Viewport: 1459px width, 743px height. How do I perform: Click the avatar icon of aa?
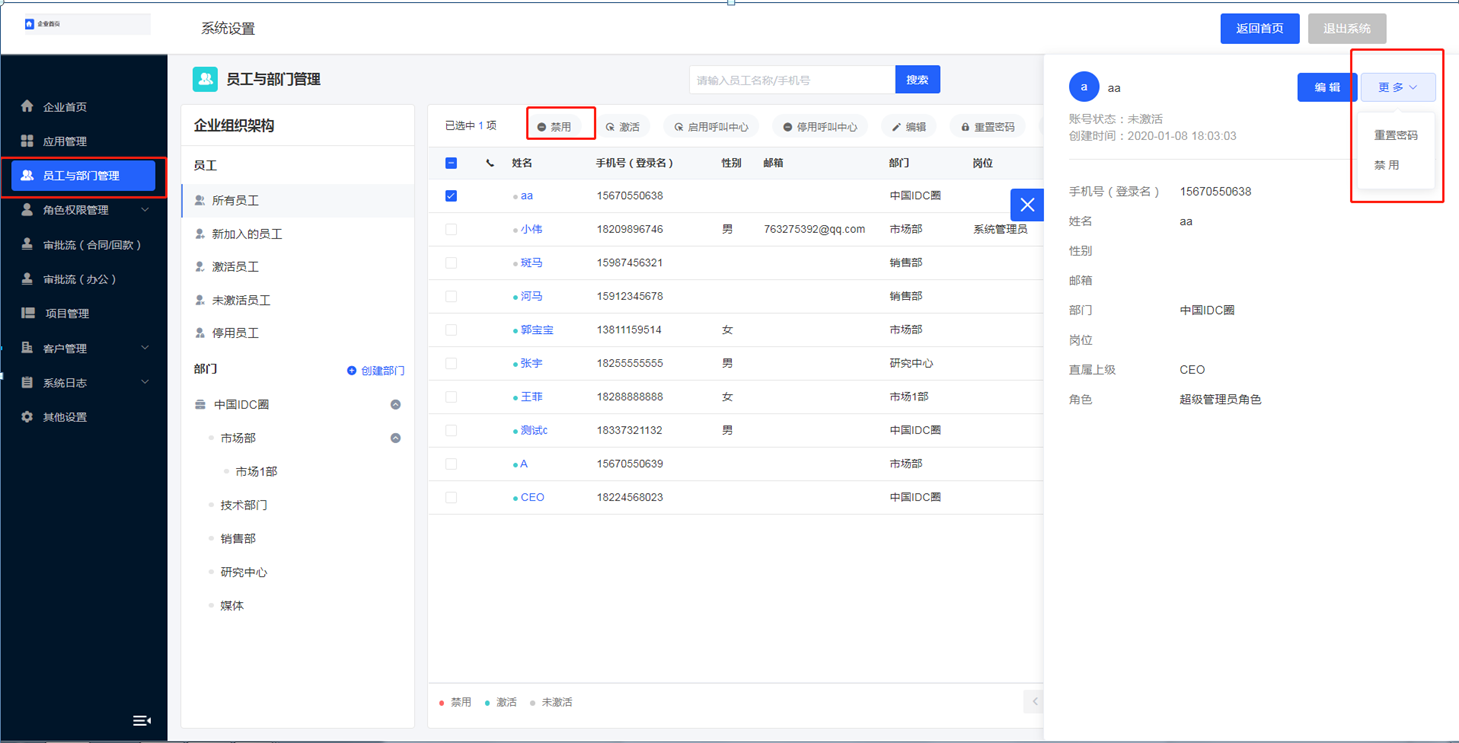[1084, 87]
